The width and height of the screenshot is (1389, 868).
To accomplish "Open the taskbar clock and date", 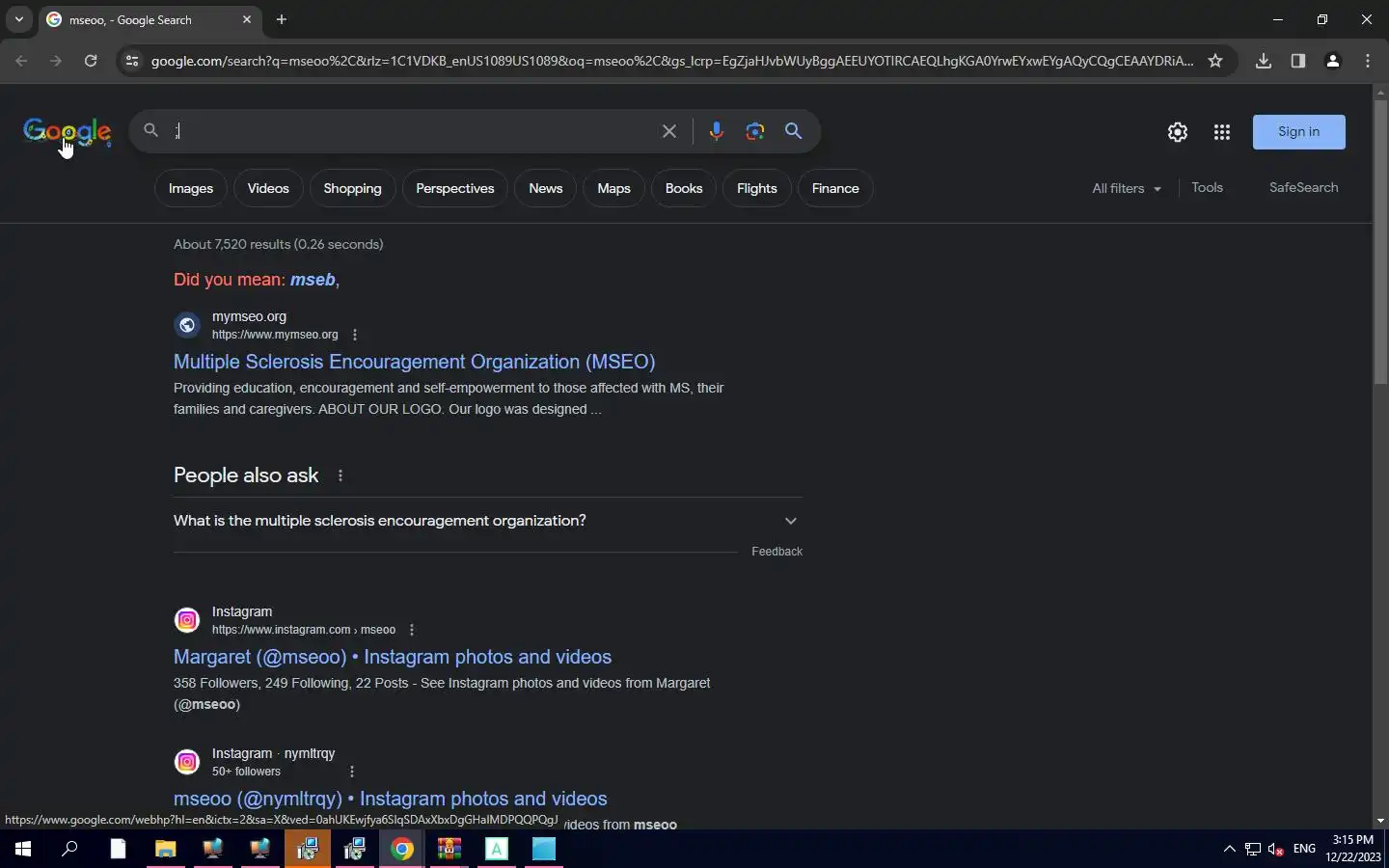I will point(1352,849).
